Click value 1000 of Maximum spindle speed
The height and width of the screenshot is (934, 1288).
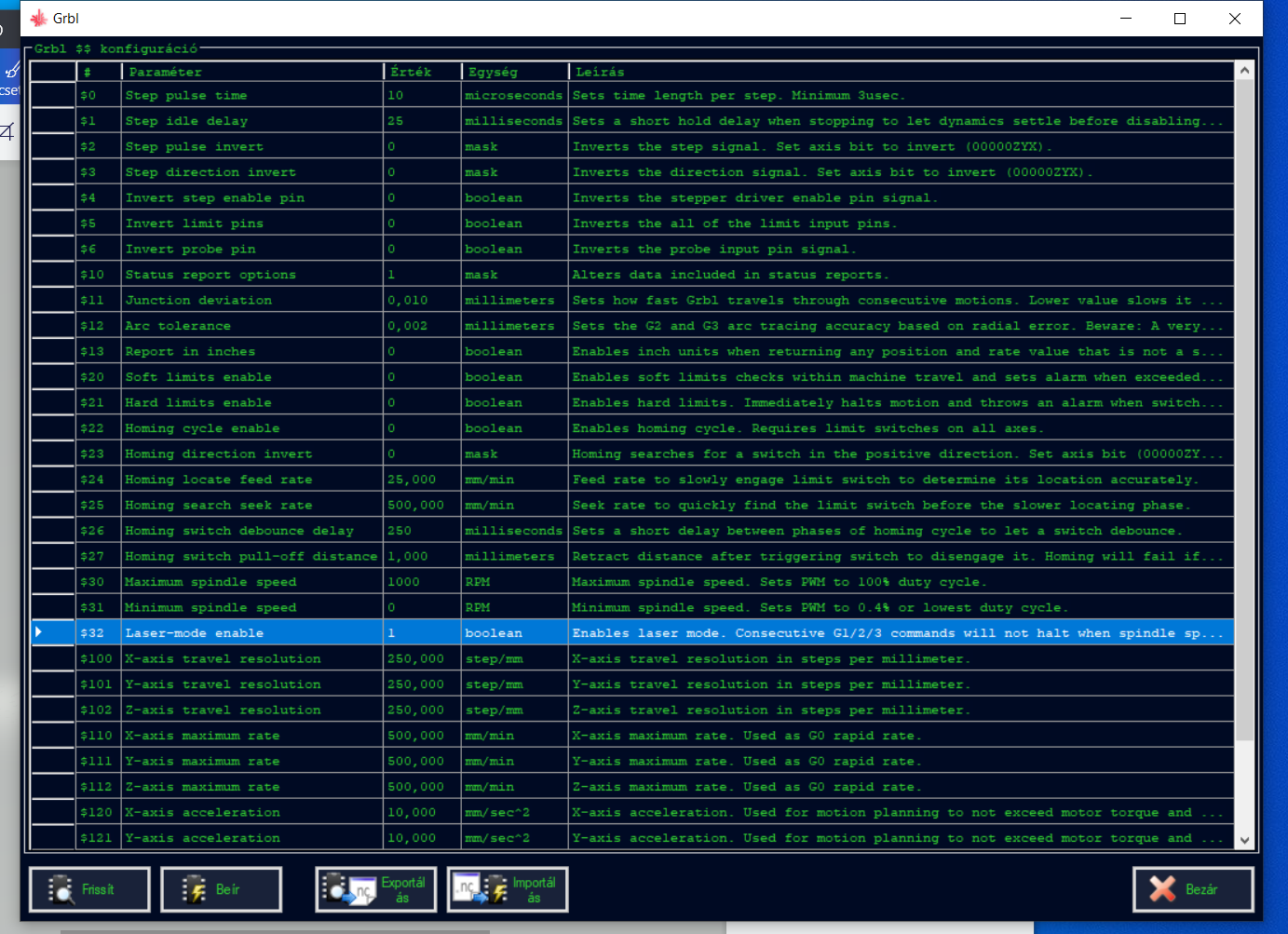(x=423, y=582)
